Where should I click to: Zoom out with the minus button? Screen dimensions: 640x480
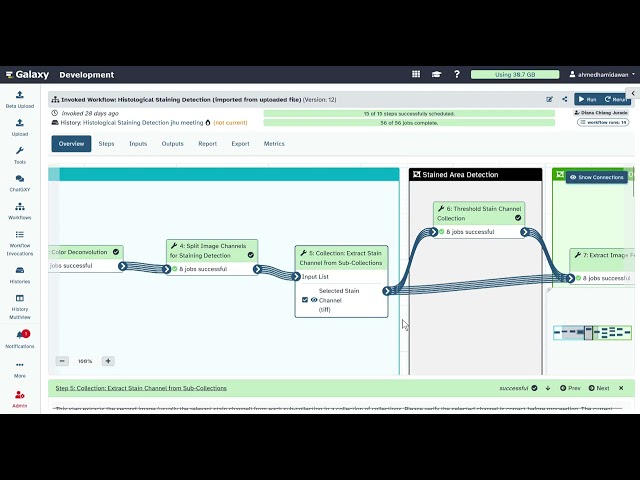pos(62,361)
